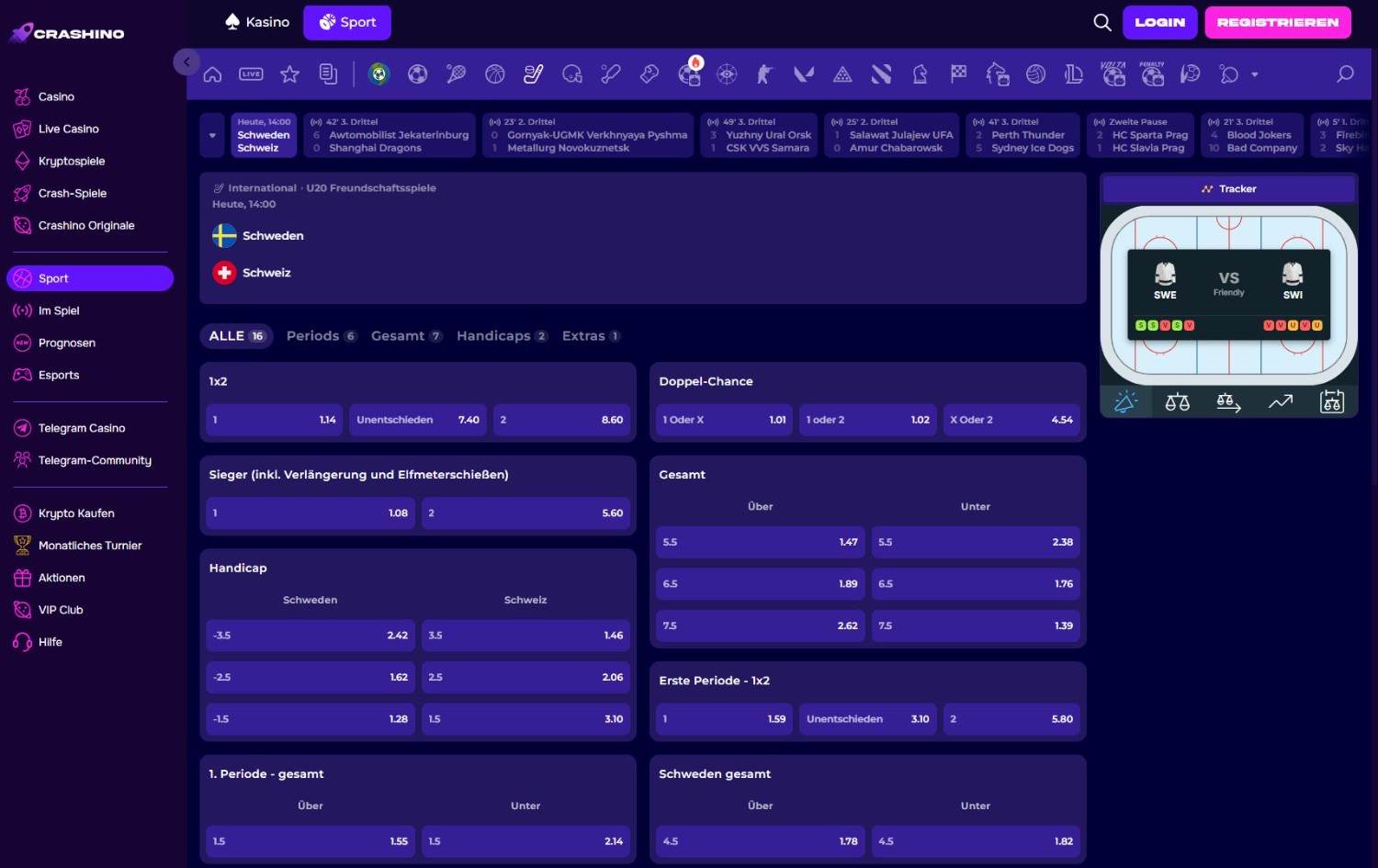Open the Tracker tab
The image size is (1378, 868).
point(1229,189)
